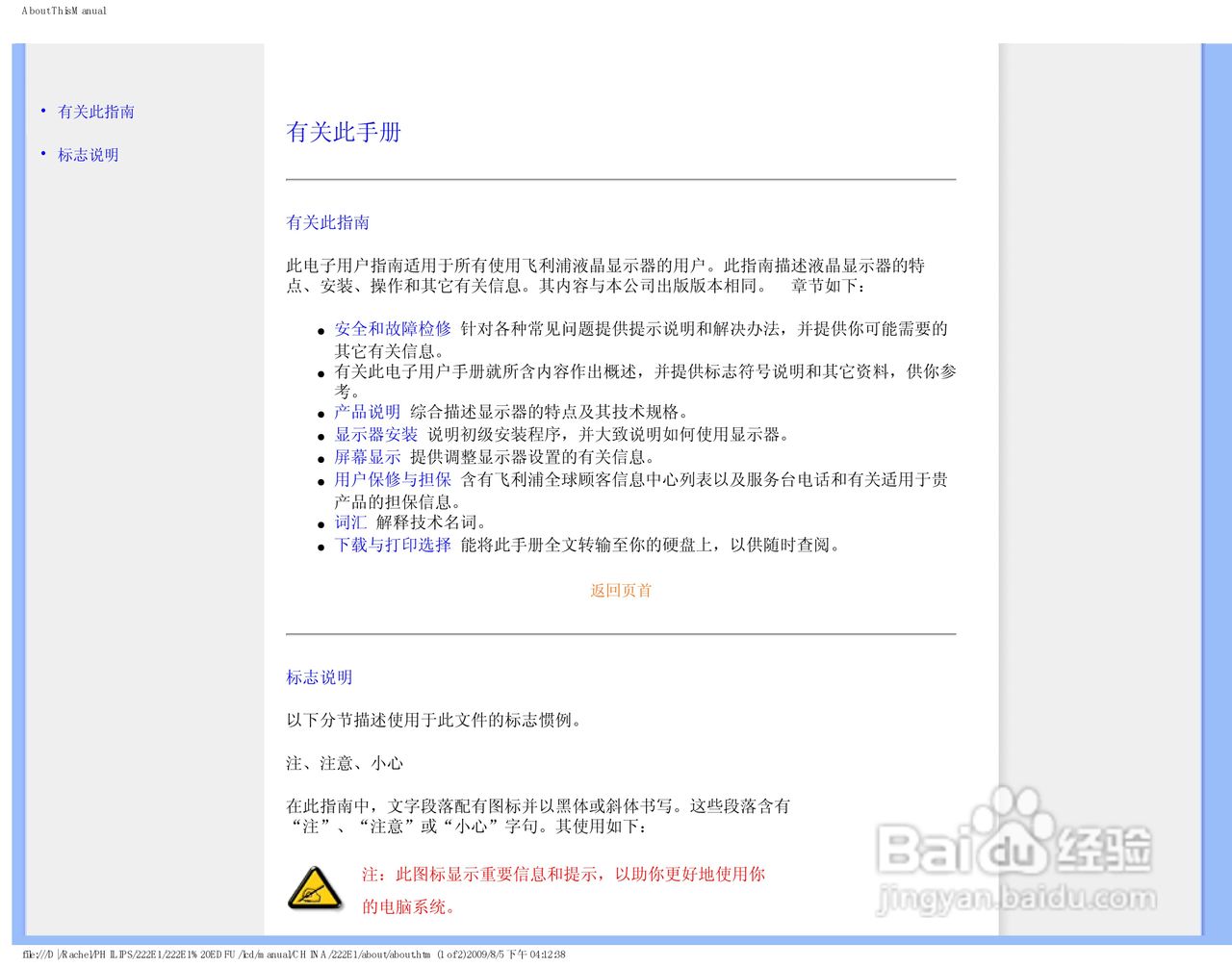
Task: Click the description 解释技术名词。
Action: (432, 522)
